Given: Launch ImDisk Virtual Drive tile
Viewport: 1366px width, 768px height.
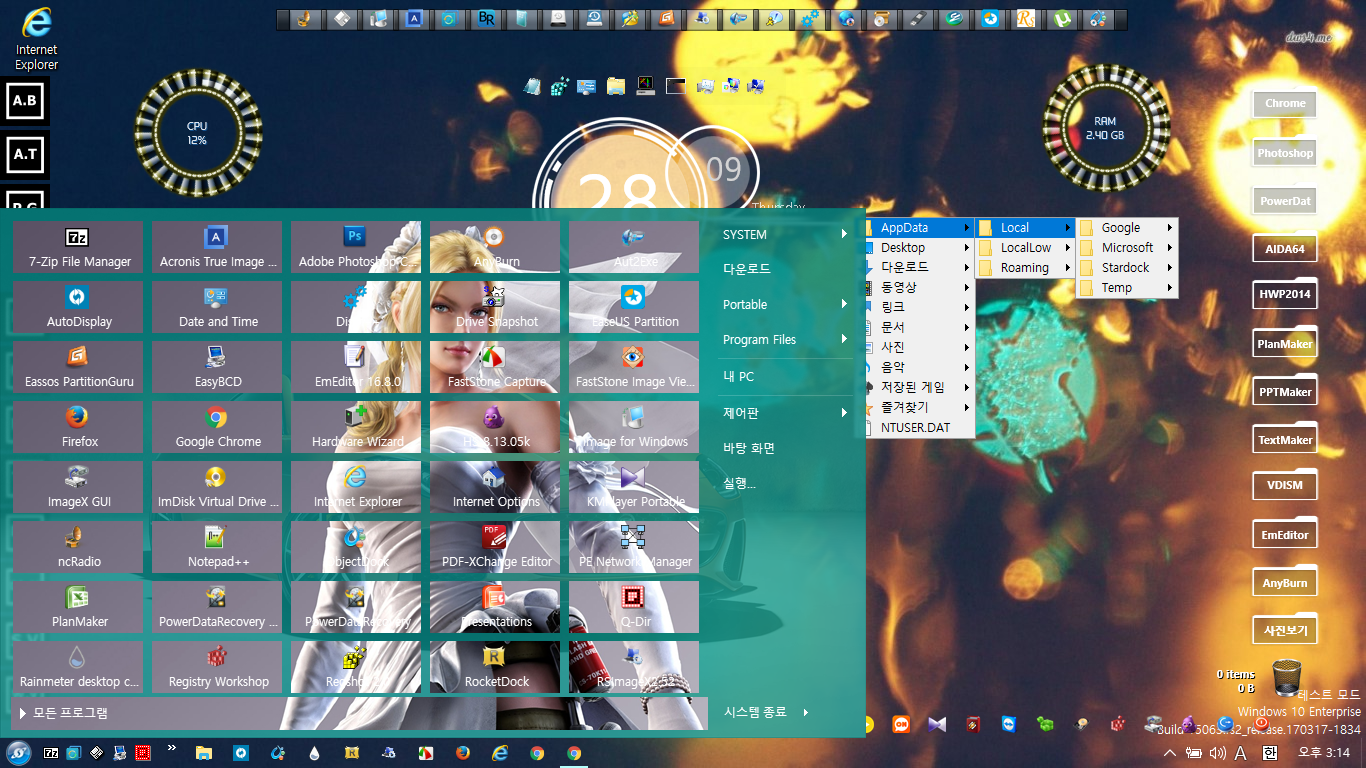Looking at the screenshot, I should [218, 487].
